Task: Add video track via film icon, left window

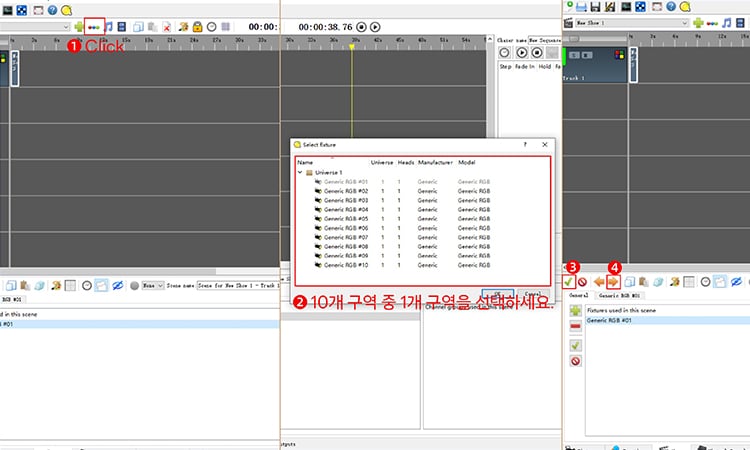Action: click(122, 27)
